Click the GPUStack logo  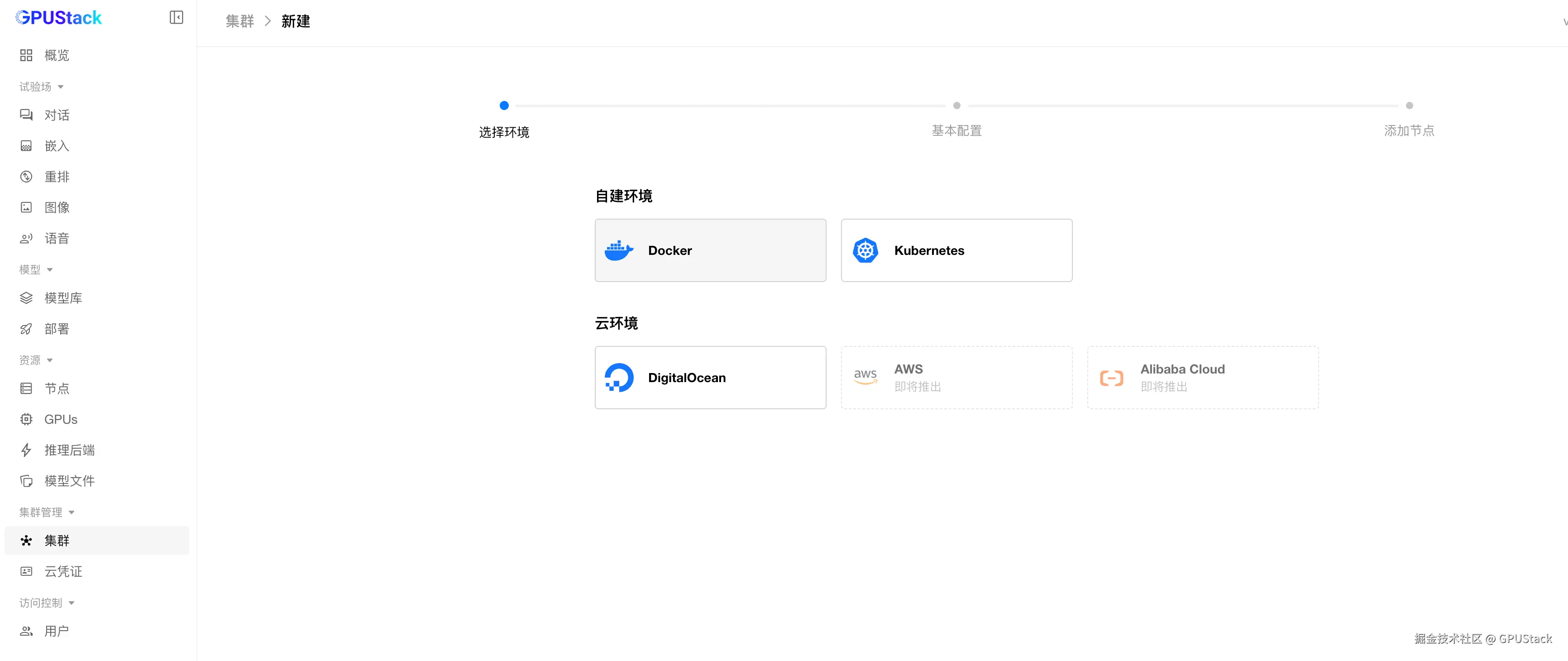(59, 18)
